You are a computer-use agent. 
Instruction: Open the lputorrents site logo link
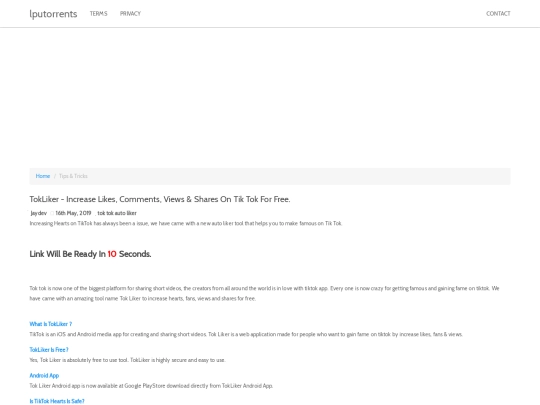tap(53, 14)
